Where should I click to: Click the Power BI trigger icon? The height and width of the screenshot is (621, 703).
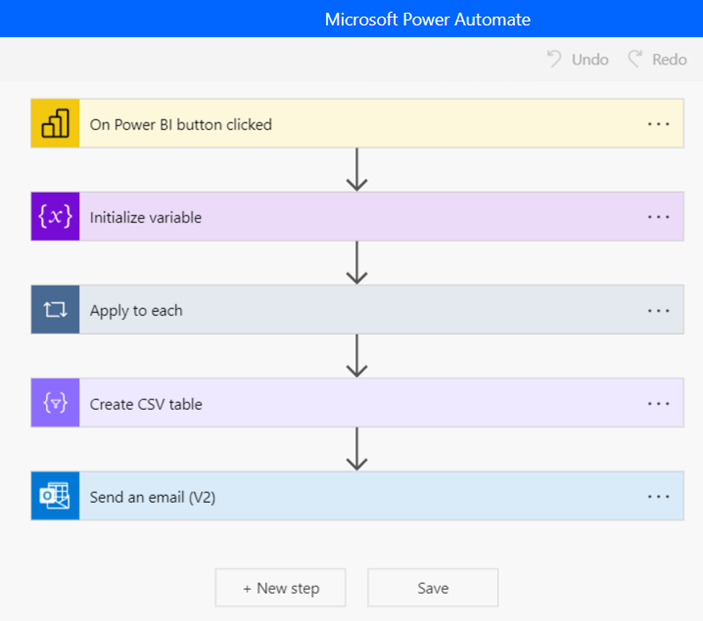pyautogui.click(x=55, y=123)
